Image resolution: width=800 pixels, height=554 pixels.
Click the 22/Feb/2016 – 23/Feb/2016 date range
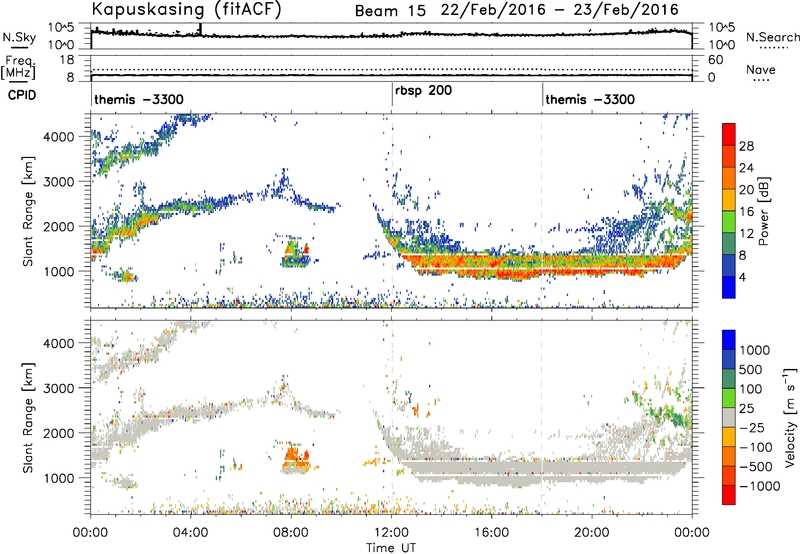(x=560, y=10)
